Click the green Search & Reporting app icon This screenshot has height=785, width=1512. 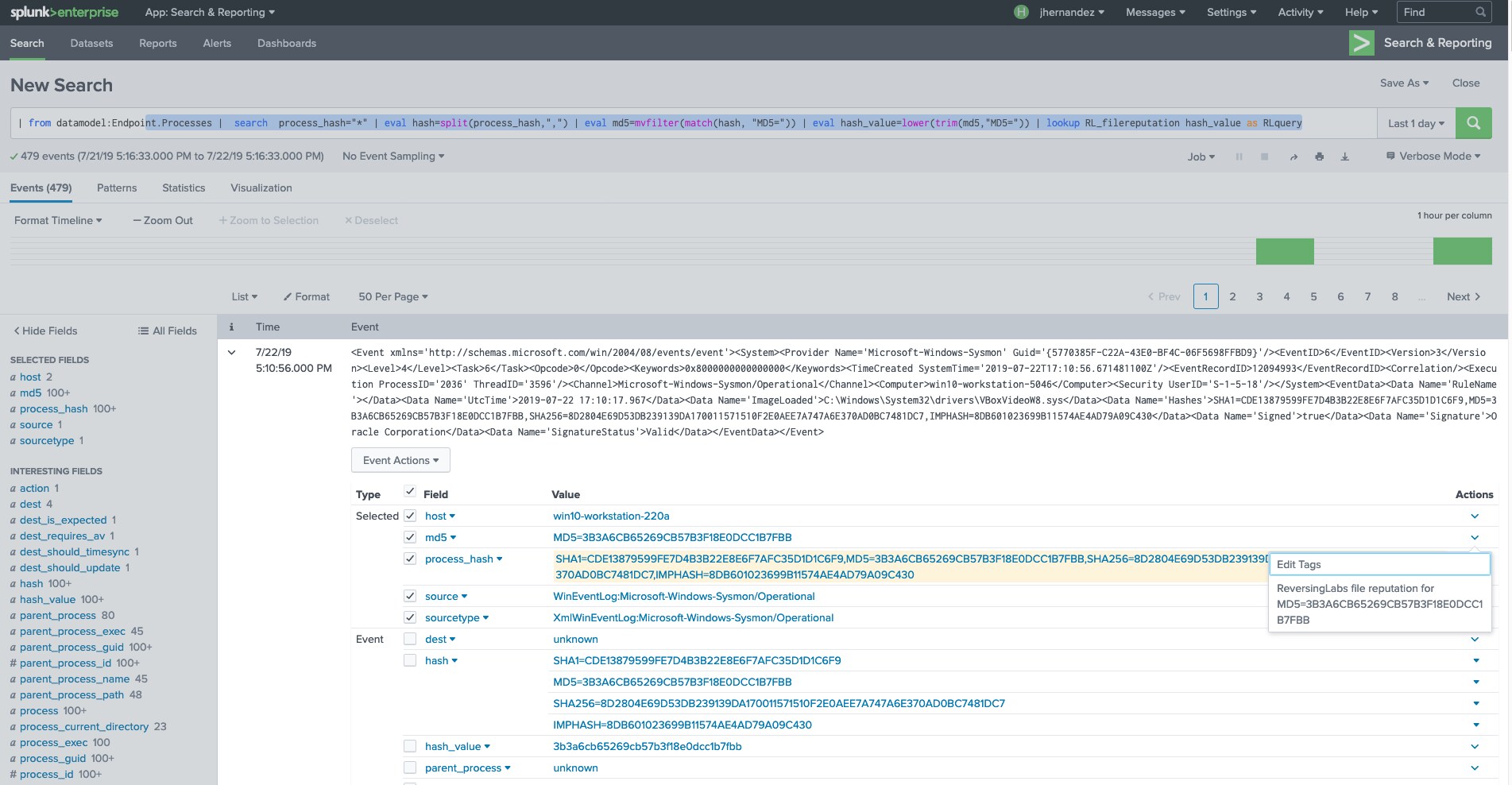pos(1362,43)
